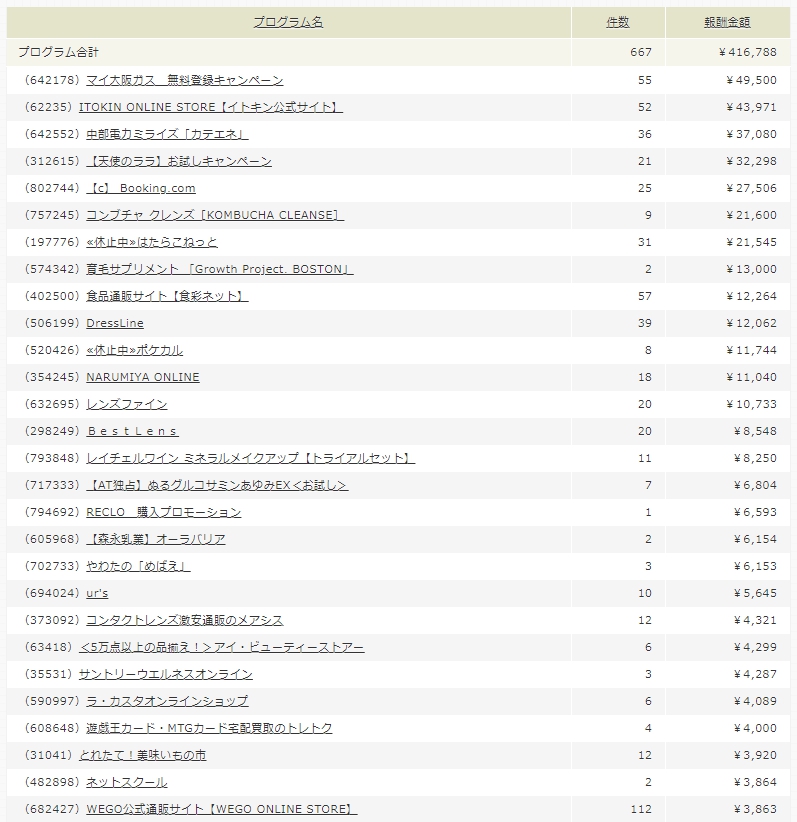
Task: Open 遊戯王カード・MTGカード宅配買取のトレトク link
Action: point(209,728)
